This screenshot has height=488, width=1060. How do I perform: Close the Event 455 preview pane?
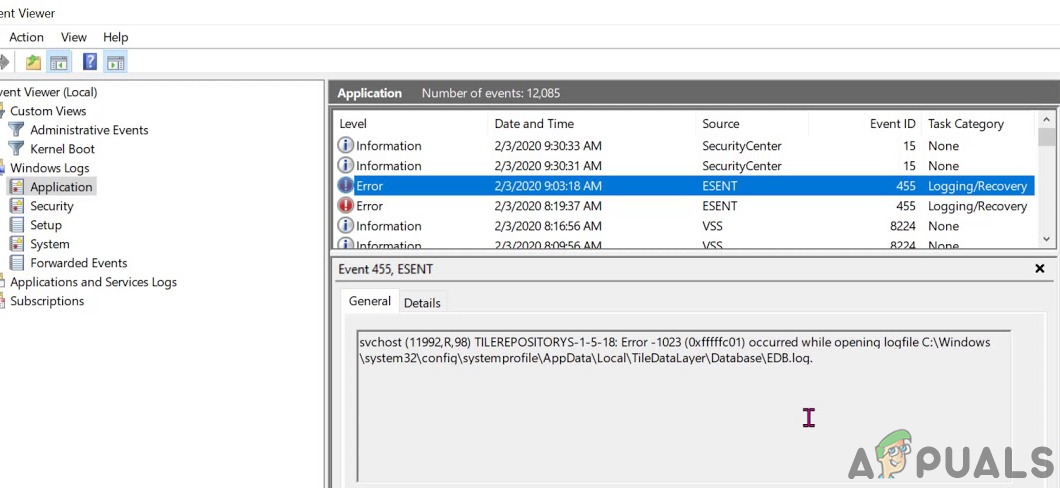pos(1039,269)
